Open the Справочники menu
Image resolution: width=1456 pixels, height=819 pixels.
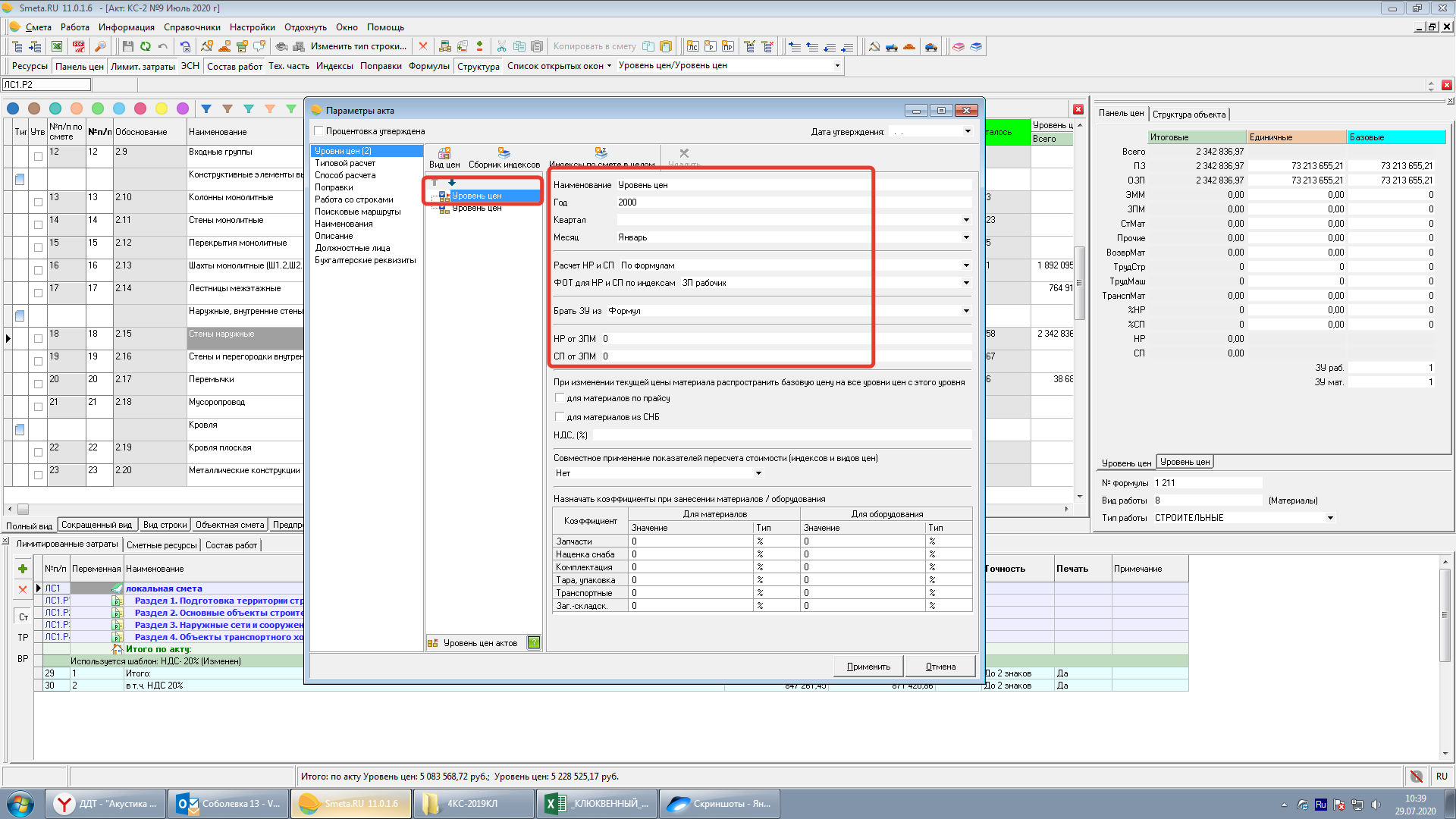[x=192, y=27]
